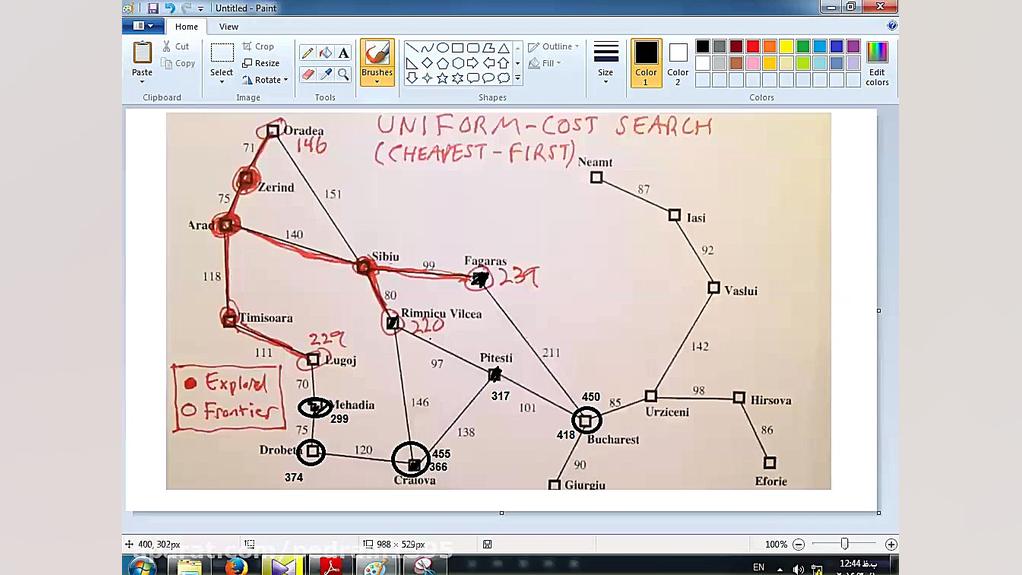1022x575 pixels.
Task: Pick the green color swatch
Action: (803, 46)
